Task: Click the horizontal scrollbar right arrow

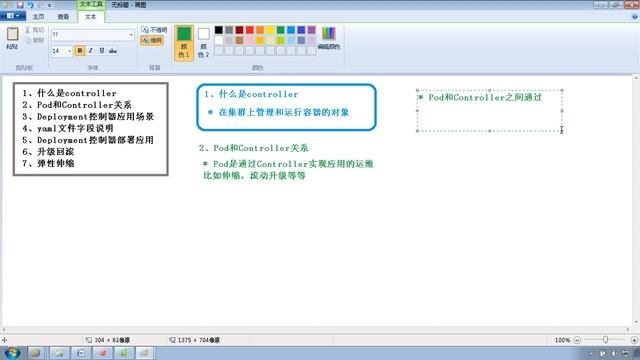Action: click(x=628, y=329)
